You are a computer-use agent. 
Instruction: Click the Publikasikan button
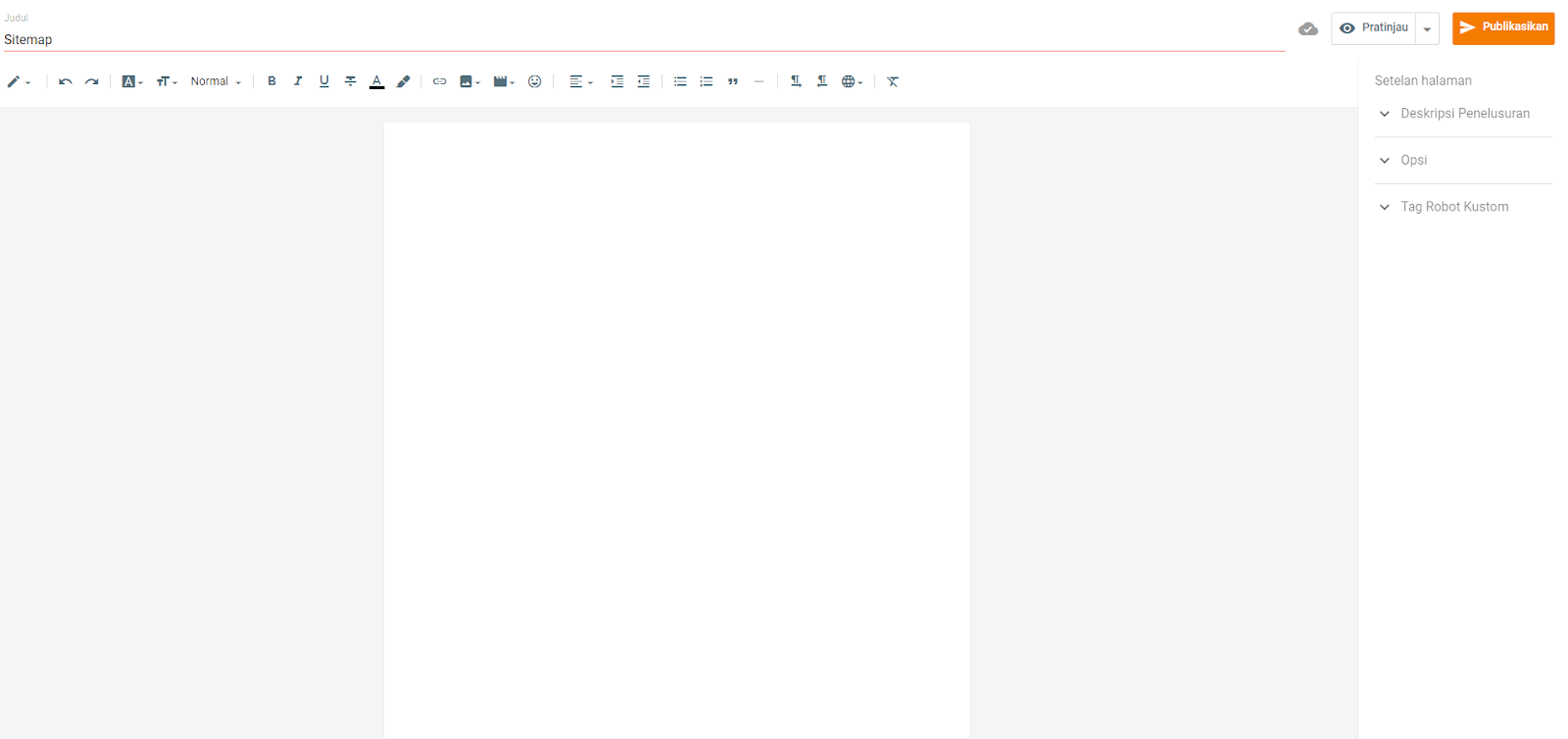coord(1503,27)
